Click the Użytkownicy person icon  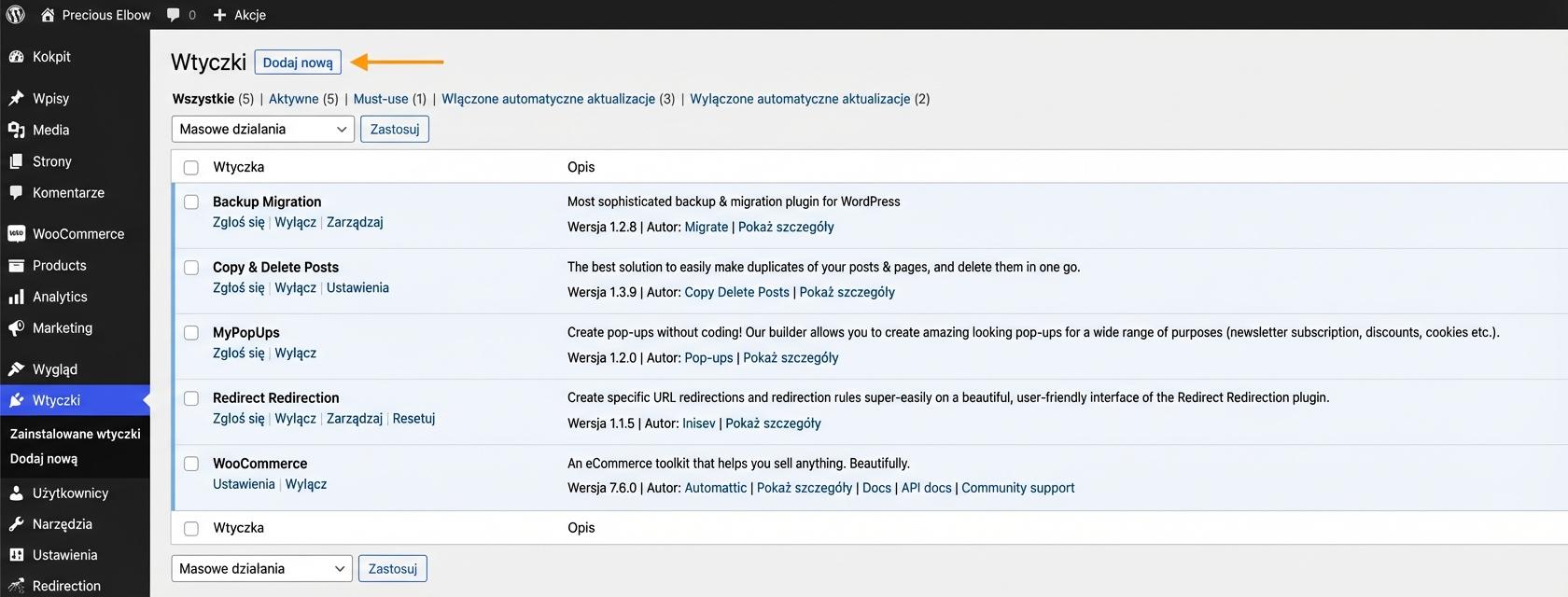tap(16, 493)
